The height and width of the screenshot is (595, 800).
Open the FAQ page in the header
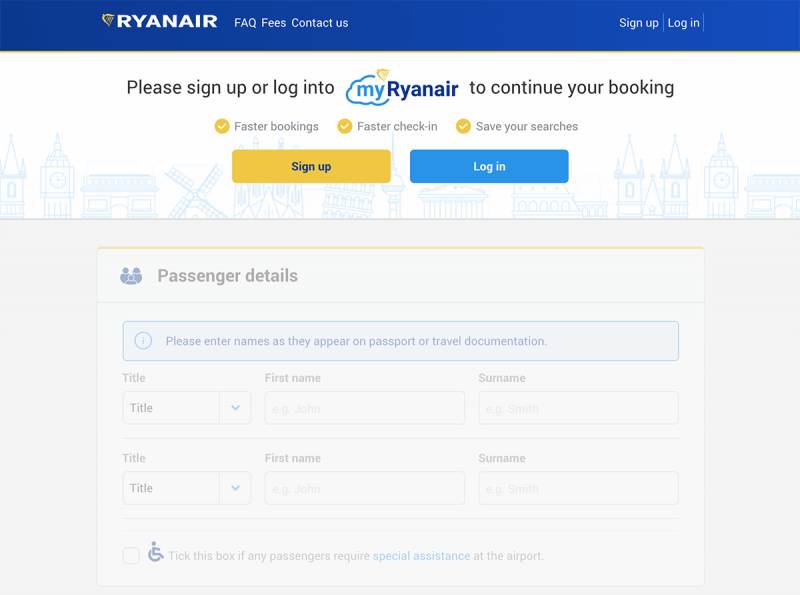pyautogui.click(x=245, y=23)
